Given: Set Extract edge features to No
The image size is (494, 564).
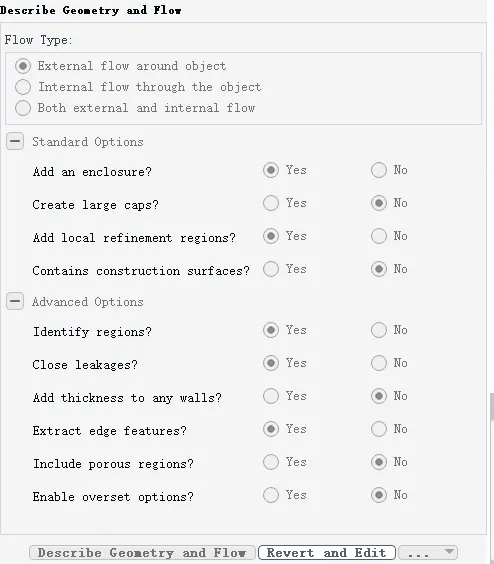Looking at the screenshot, I should pyautogui.click(x=379, y=429).
